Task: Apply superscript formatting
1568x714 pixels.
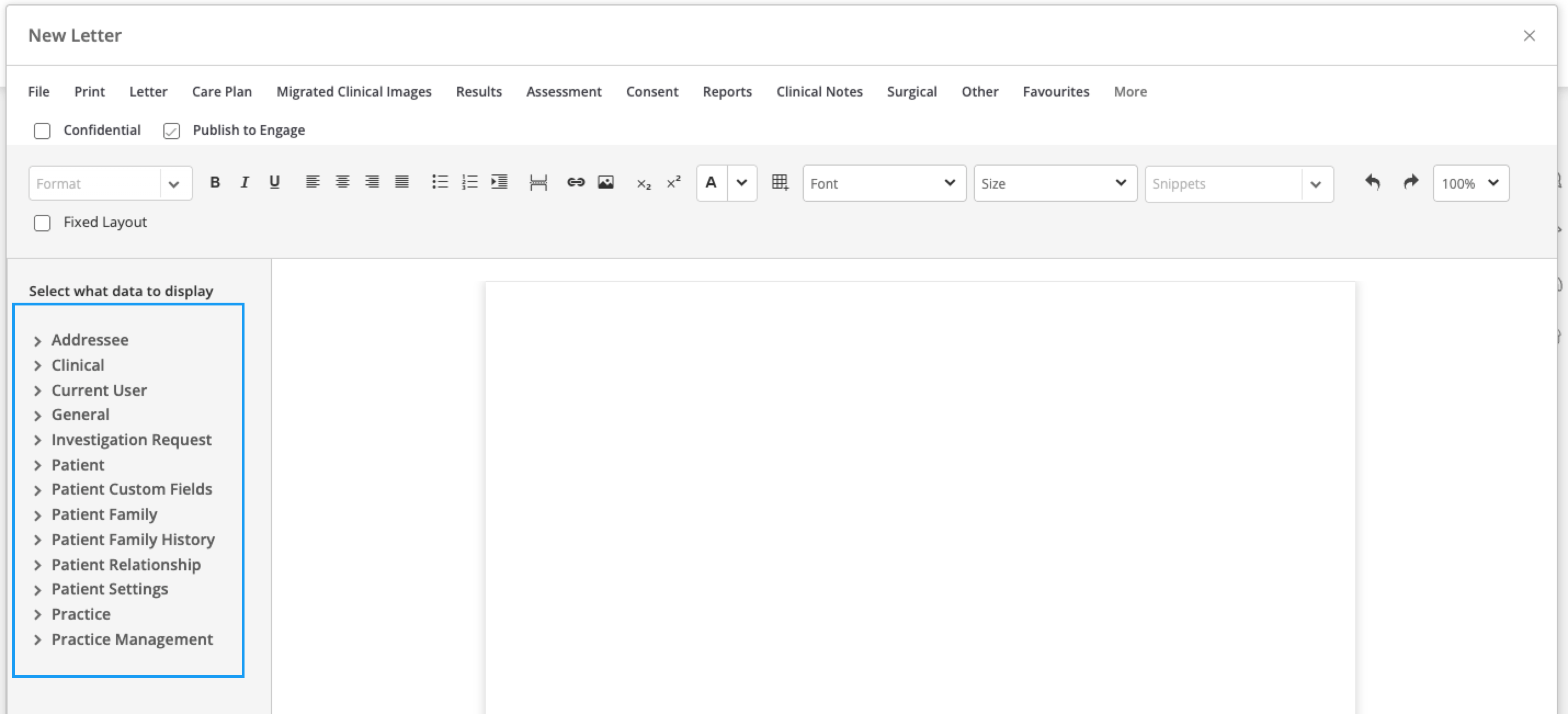Action: coord(673,183)
